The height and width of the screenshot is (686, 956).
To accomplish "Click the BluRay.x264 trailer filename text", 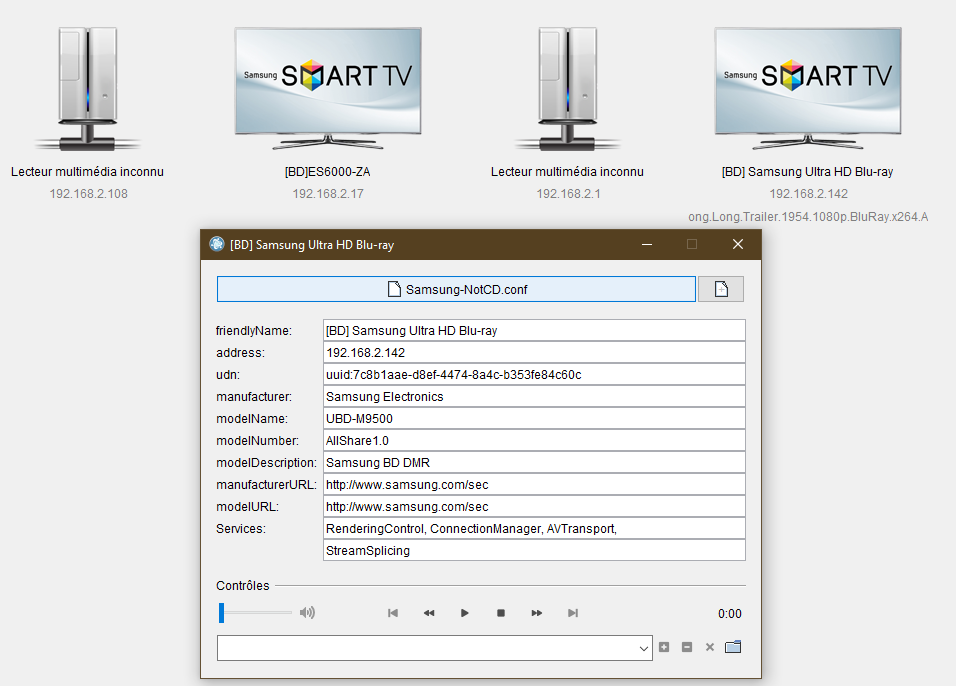I will pos(808,216).
